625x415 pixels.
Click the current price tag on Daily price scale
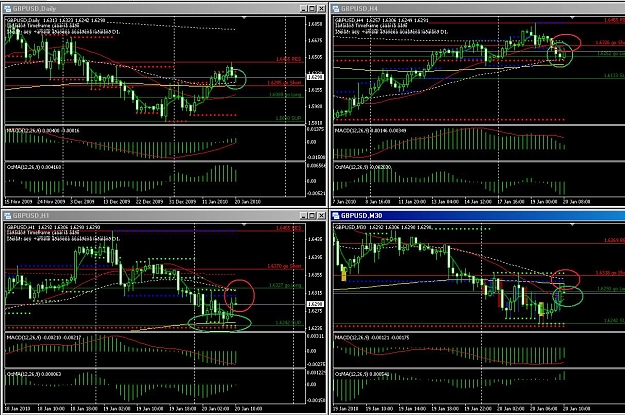tap(315, 77)
